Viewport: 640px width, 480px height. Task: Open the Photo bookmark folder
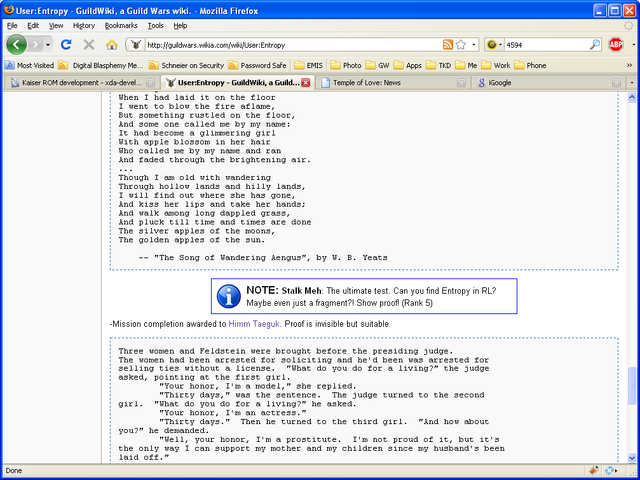tap(346, 65)
